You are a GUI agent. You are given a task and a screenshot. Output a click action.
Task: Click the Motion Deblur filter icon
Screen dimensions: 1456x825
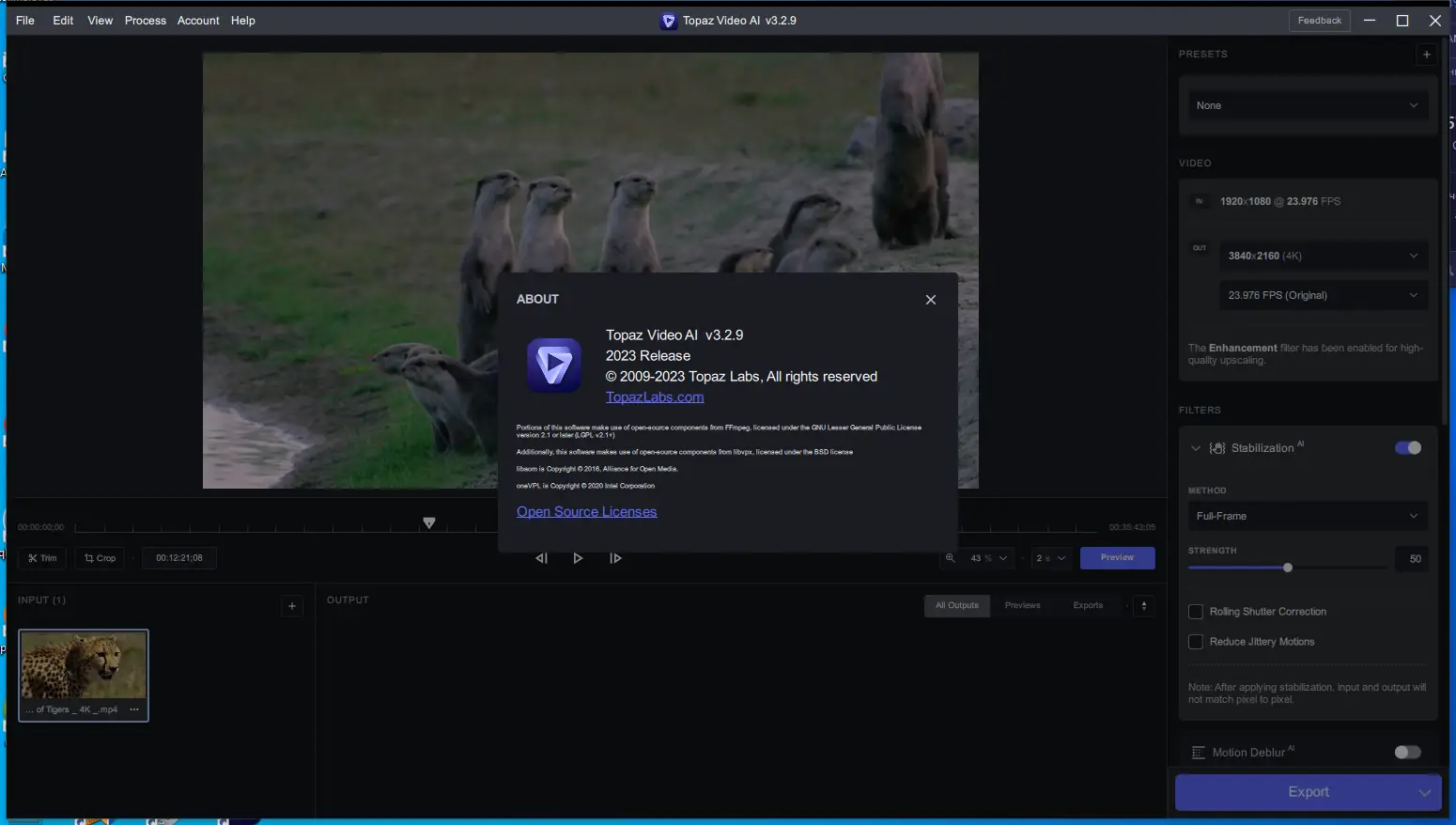coord(1199,753)
